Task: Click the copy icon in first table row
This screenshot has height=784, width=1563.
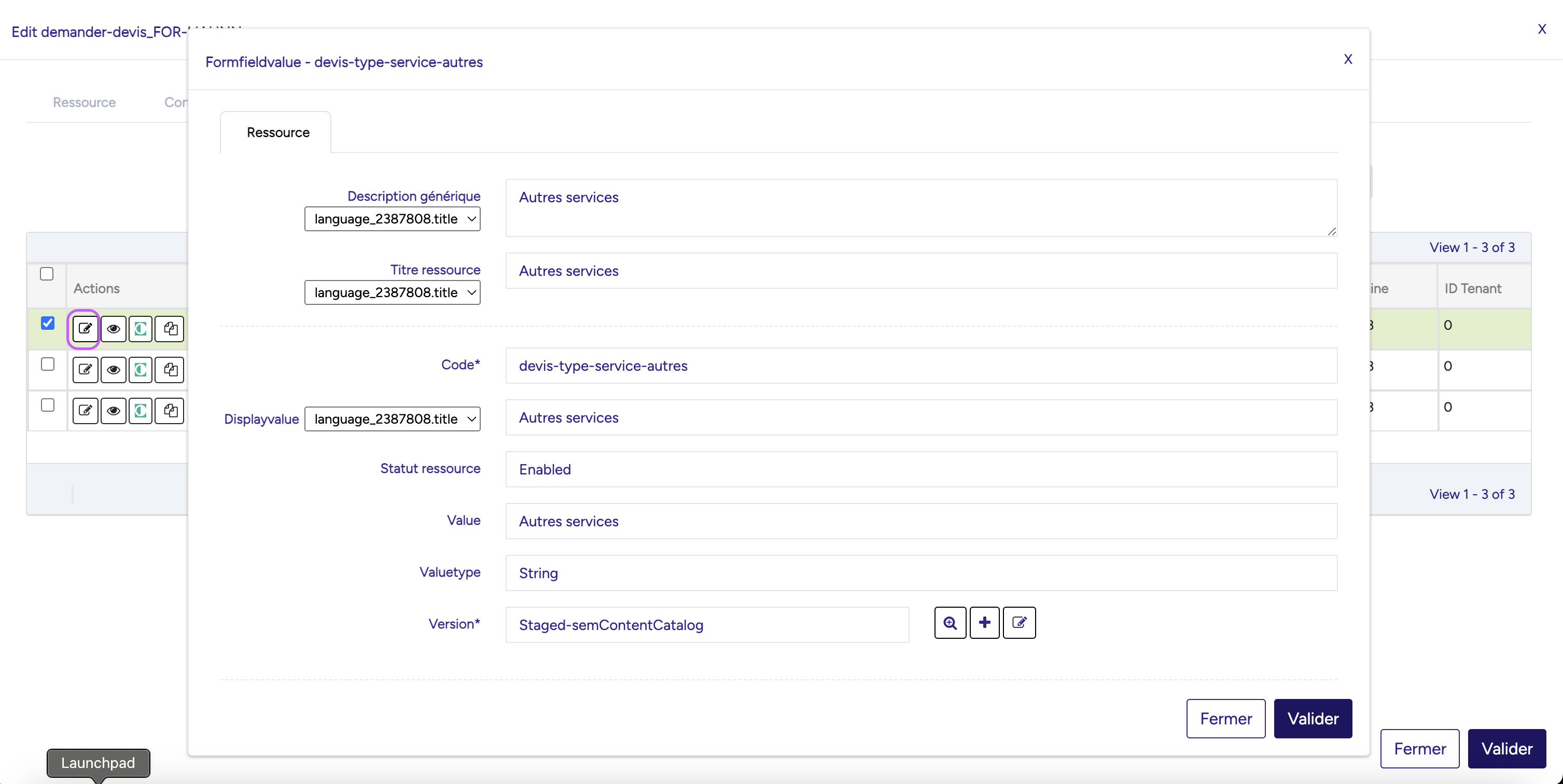Action: point(170,329)
